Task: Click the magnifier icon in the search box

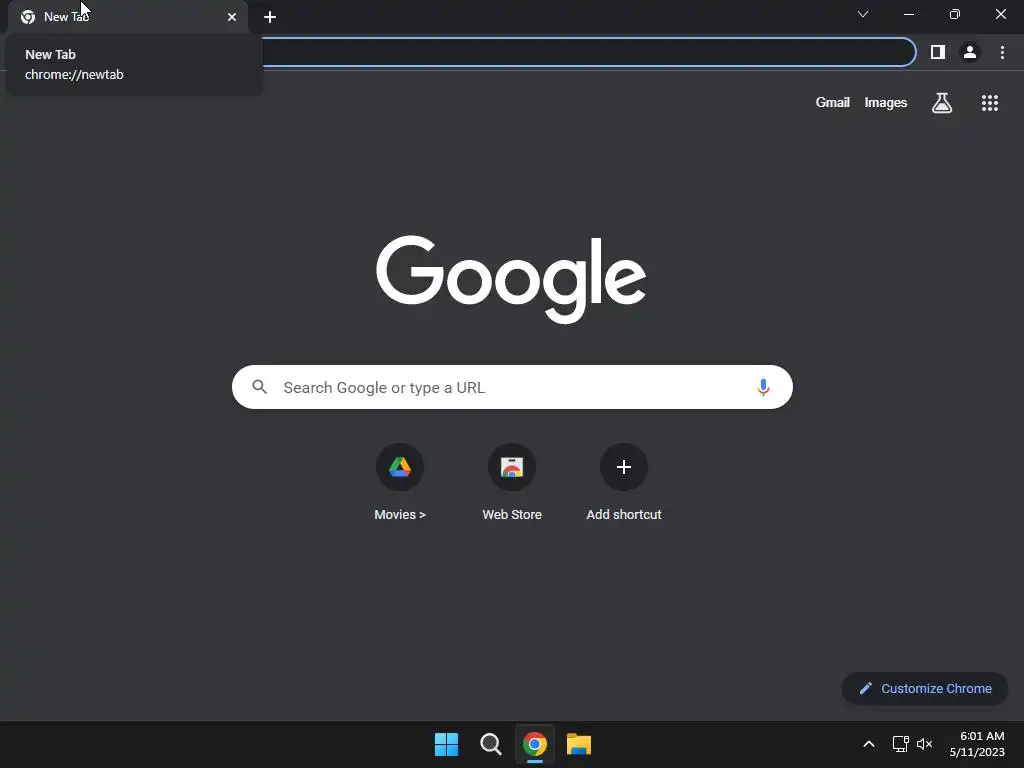Action: click(x=260, y=387)
